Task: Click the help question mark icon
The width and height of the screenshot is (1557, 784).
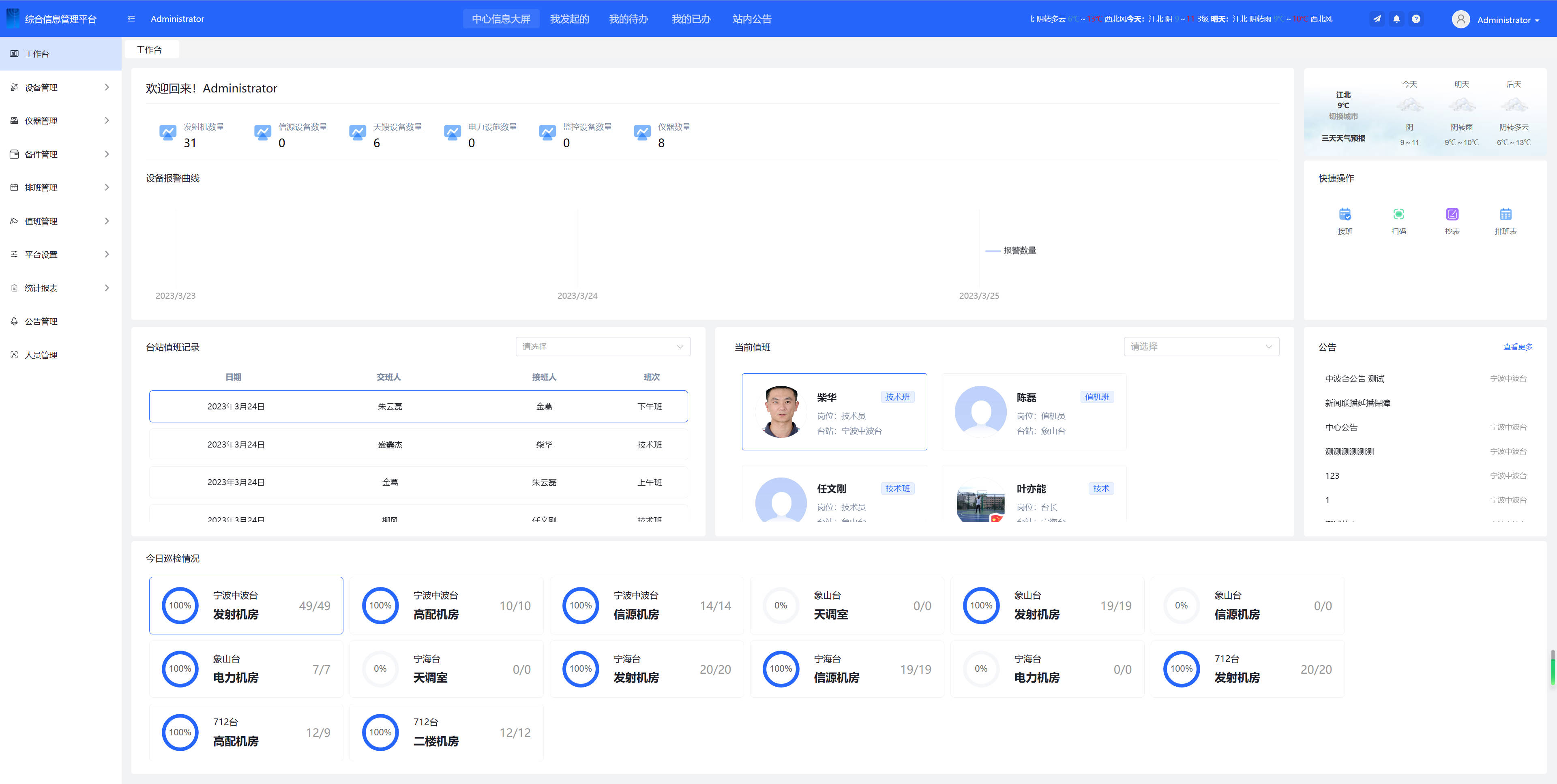Action: tap(1415, 19)
